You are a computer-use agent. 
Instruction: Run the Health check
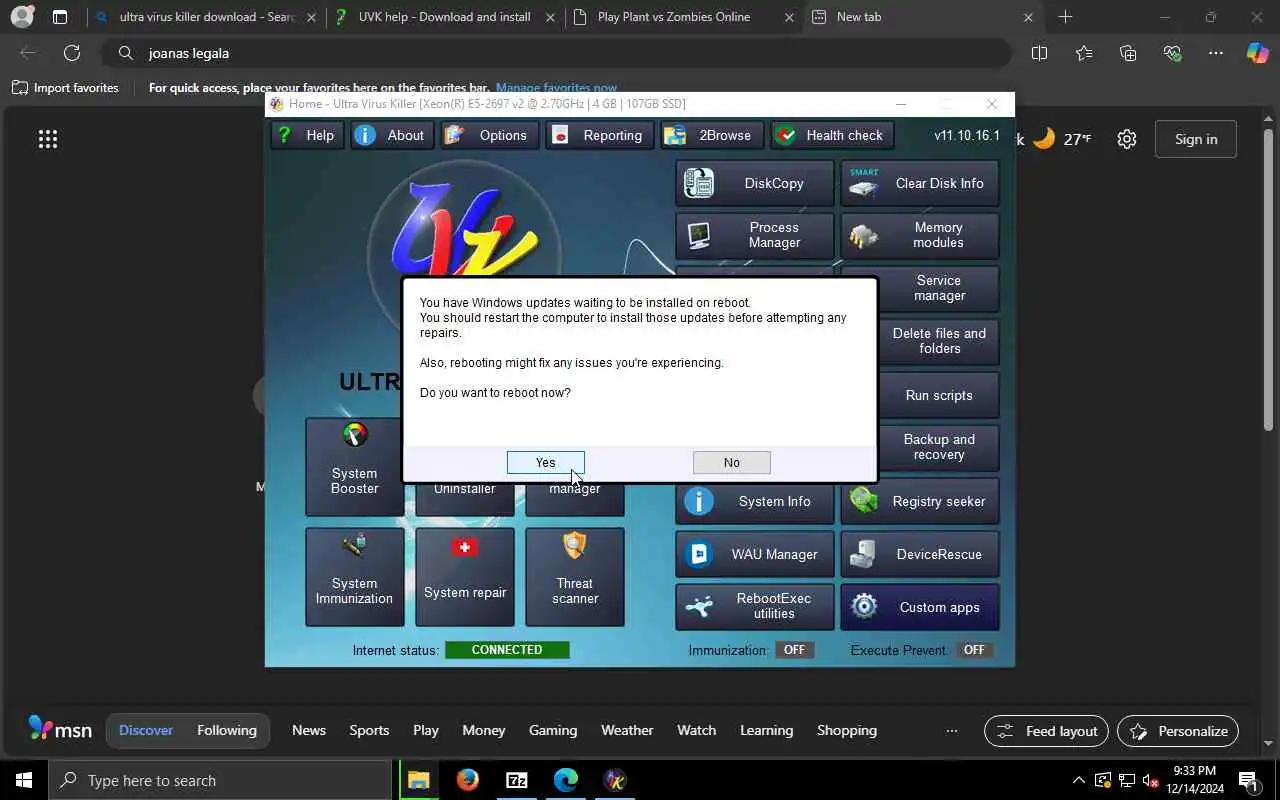(x=832, y=135)
